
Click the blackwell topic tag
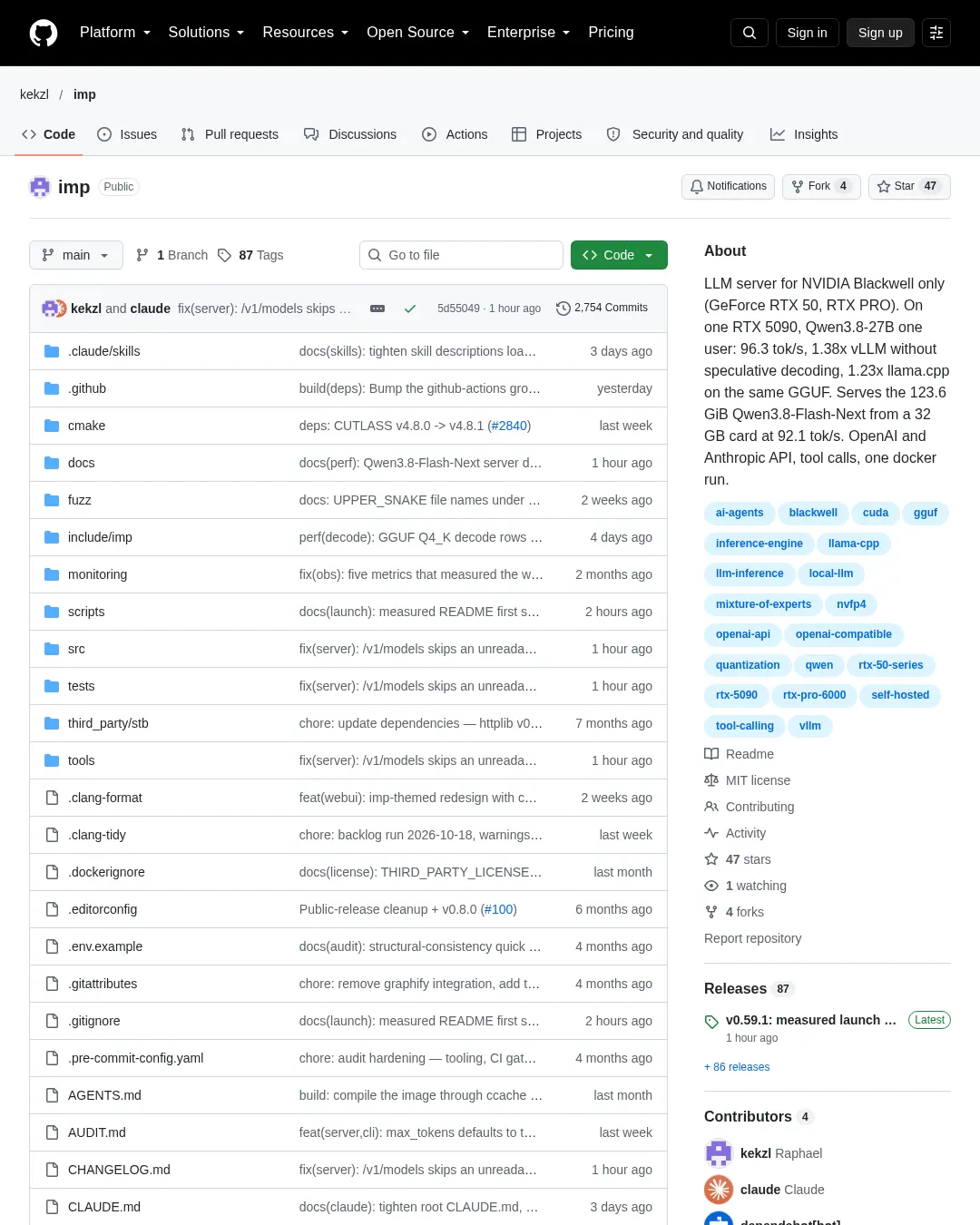tap(813, 513)
